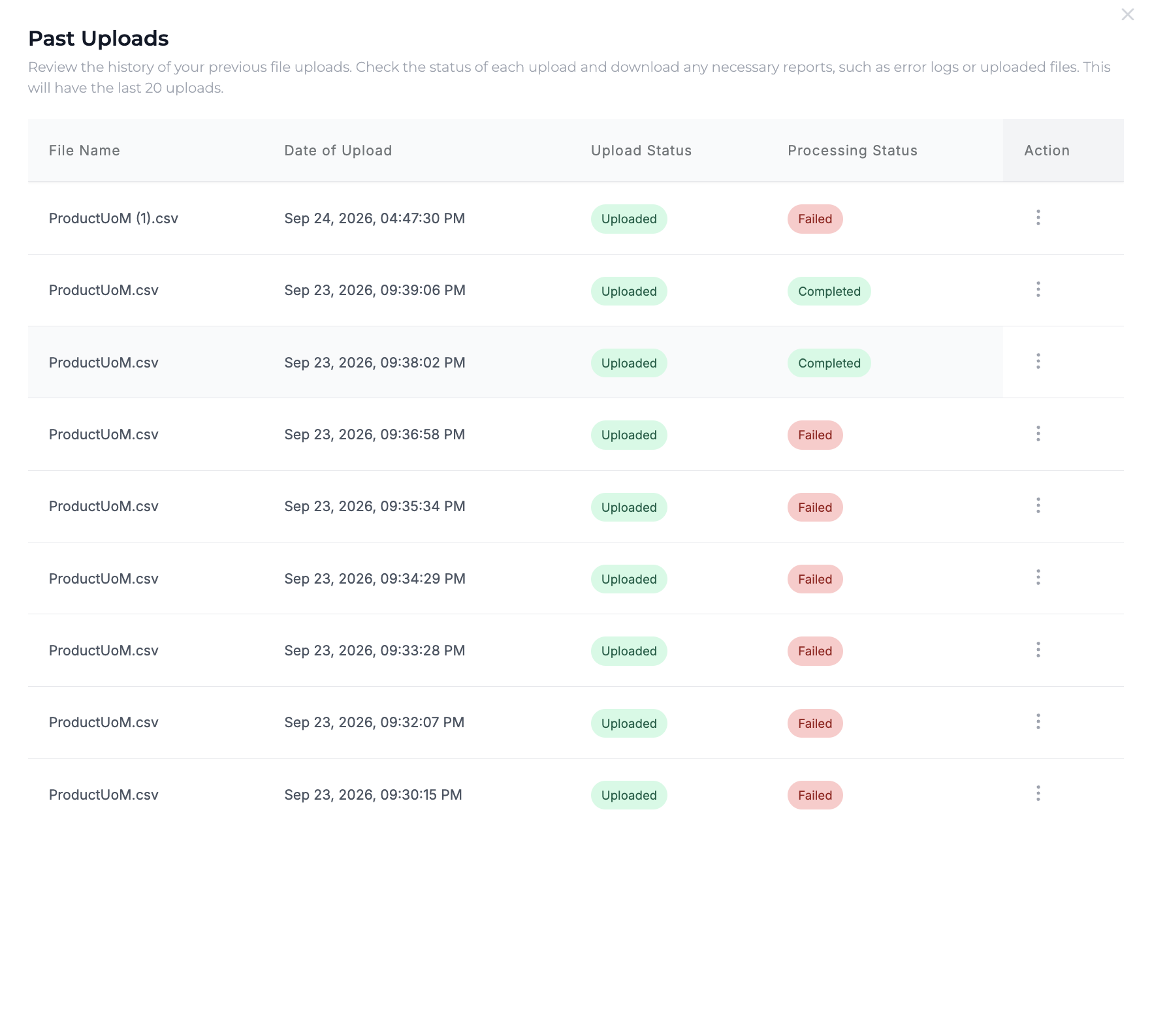Open action menu for the 09:35:34 PM upload

1038,505
